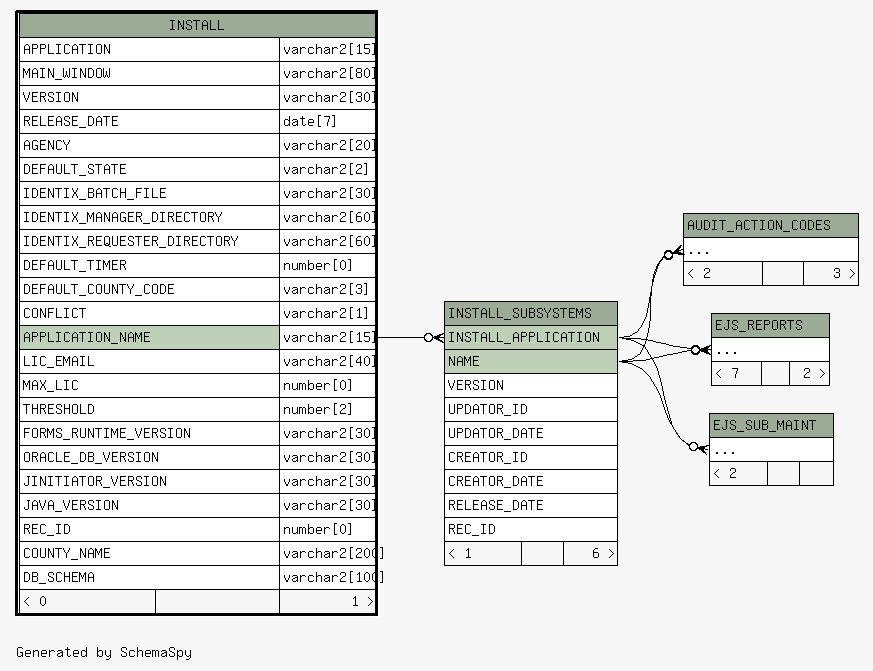The image size is (873, 671).
Task: Click the RELEASE_DATE date[7] type cell
Action: (x=327, y=121)
